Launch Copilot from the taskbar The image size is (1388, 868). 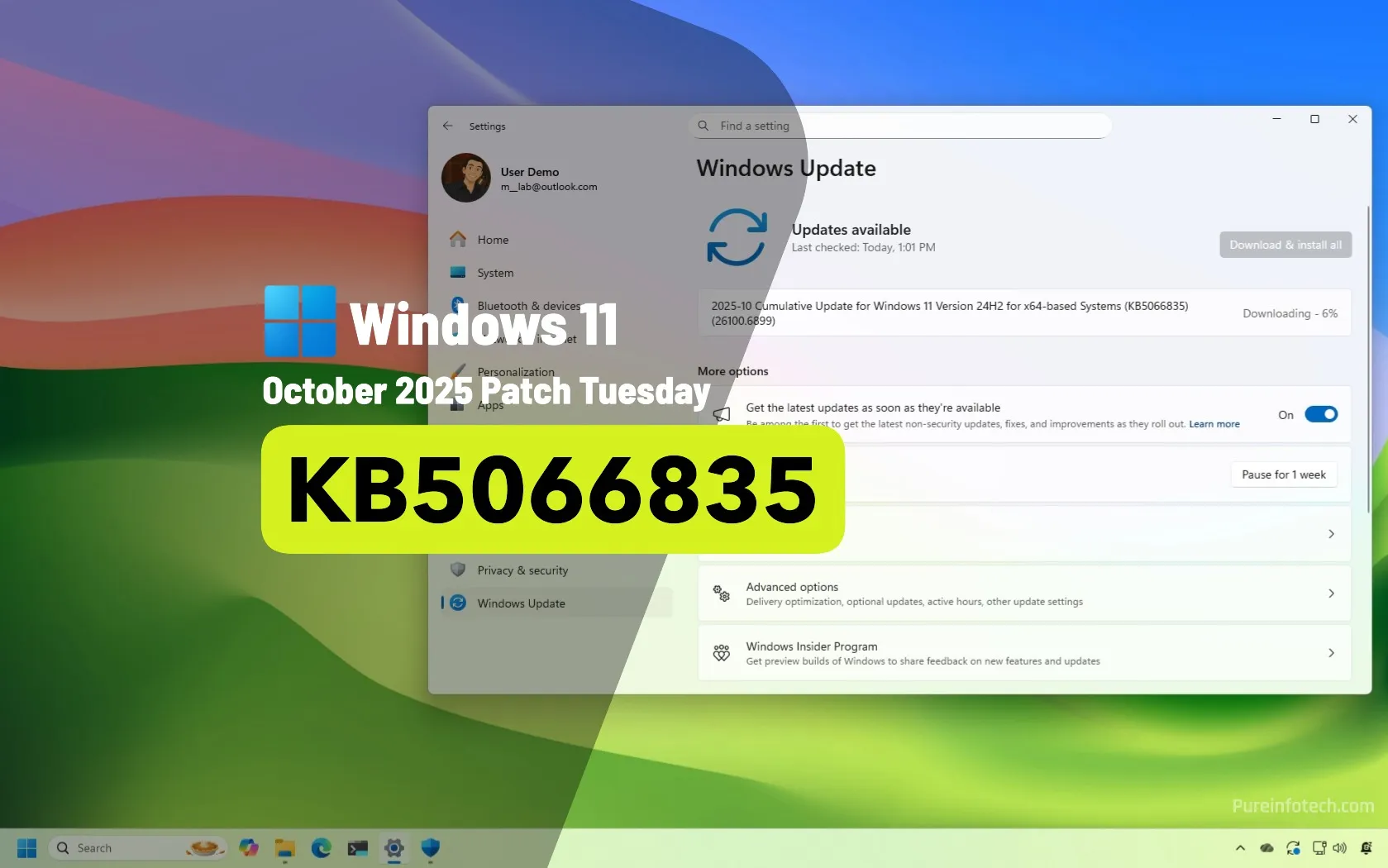click(249, 847)
